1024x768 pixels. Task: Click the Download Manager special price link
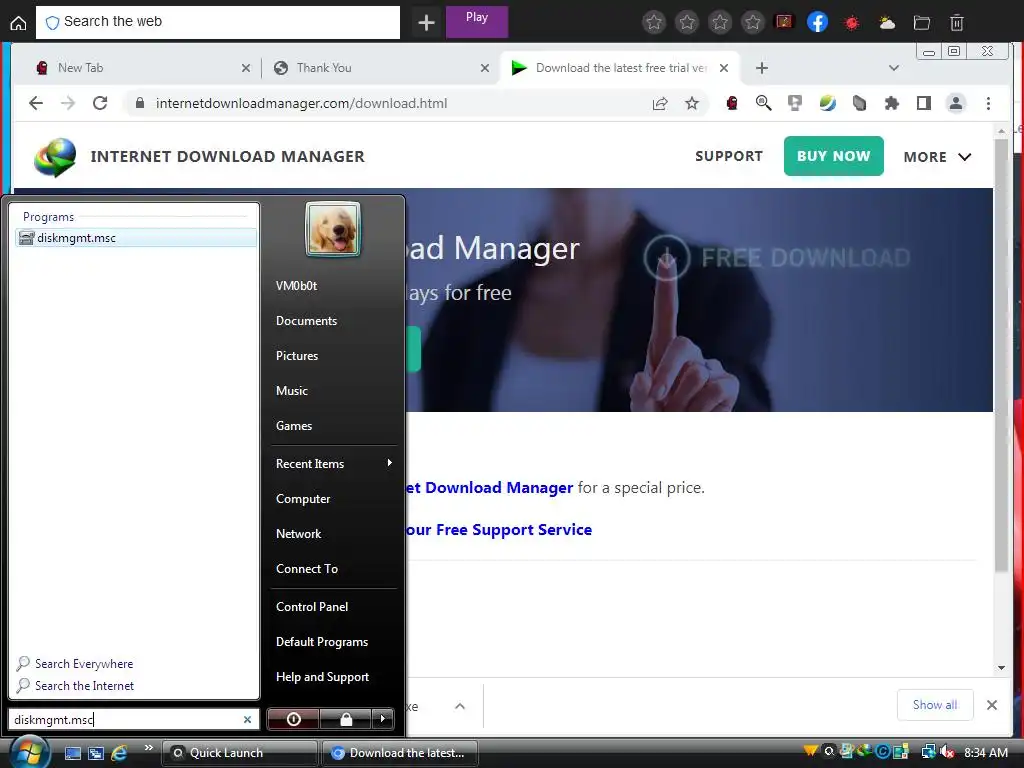coord(490,488)
